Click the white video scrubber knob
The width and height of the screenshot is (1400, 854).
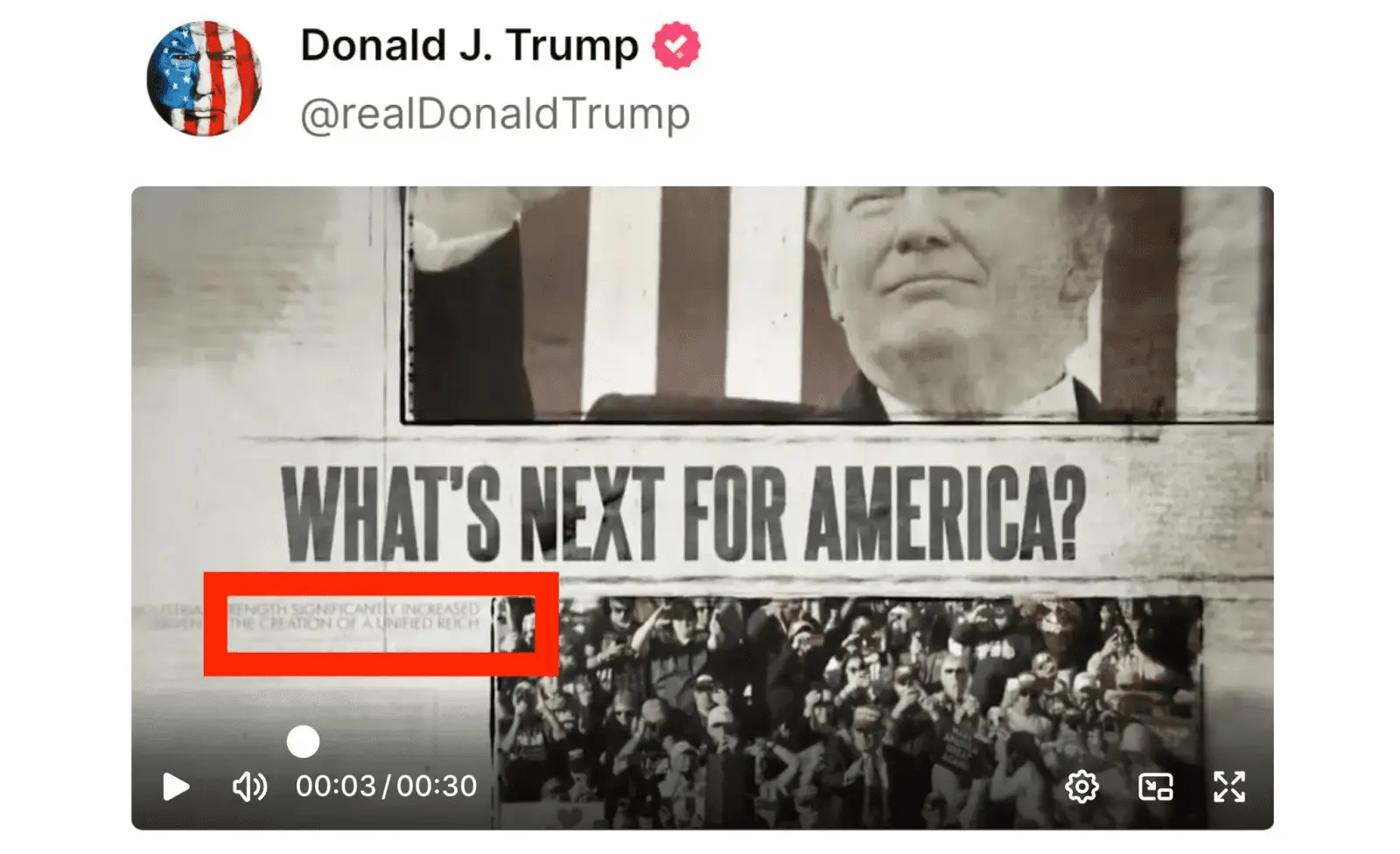[x=303, y=742]
